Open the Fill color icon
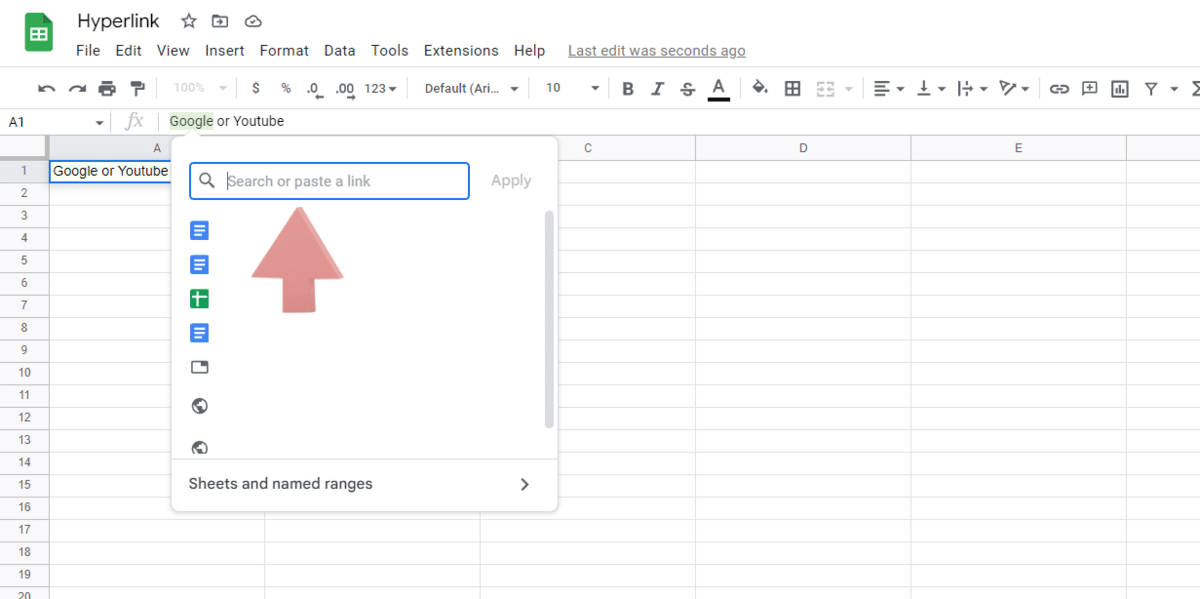The width and height of the screenshot is (1200, 599). click(760, 88)
